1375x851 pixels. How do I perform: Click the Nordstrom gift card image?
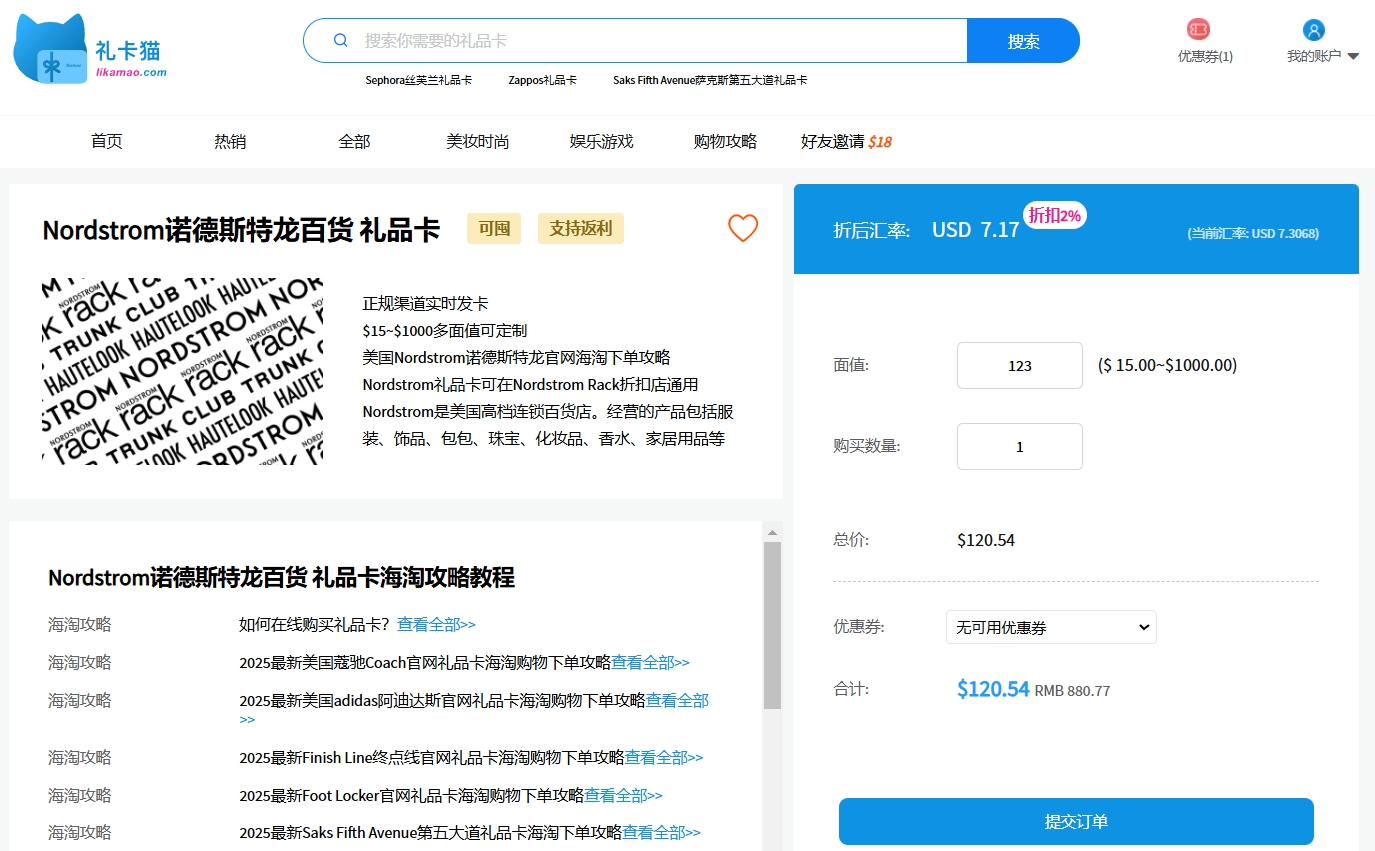pos(183,371)
